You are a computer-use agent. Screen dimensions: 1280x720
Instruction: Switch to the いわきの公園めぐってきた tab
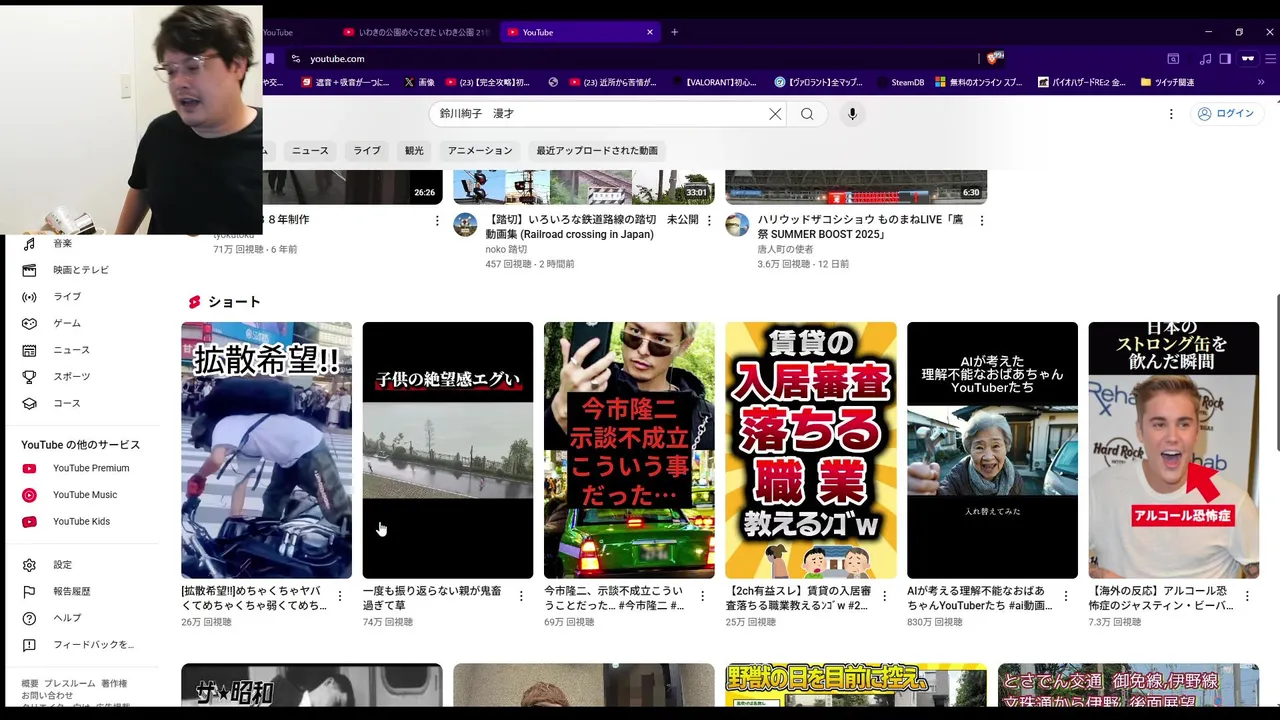coord(416,32)
